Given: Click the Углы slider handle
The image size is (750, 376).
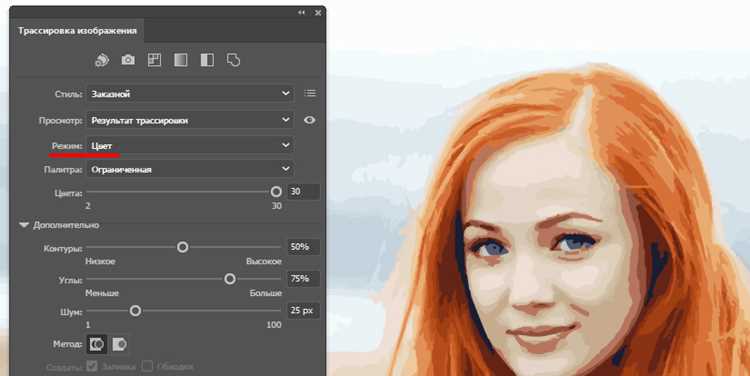Looking at the screenshot, I should pyautogui.click(x=230, y=279).
